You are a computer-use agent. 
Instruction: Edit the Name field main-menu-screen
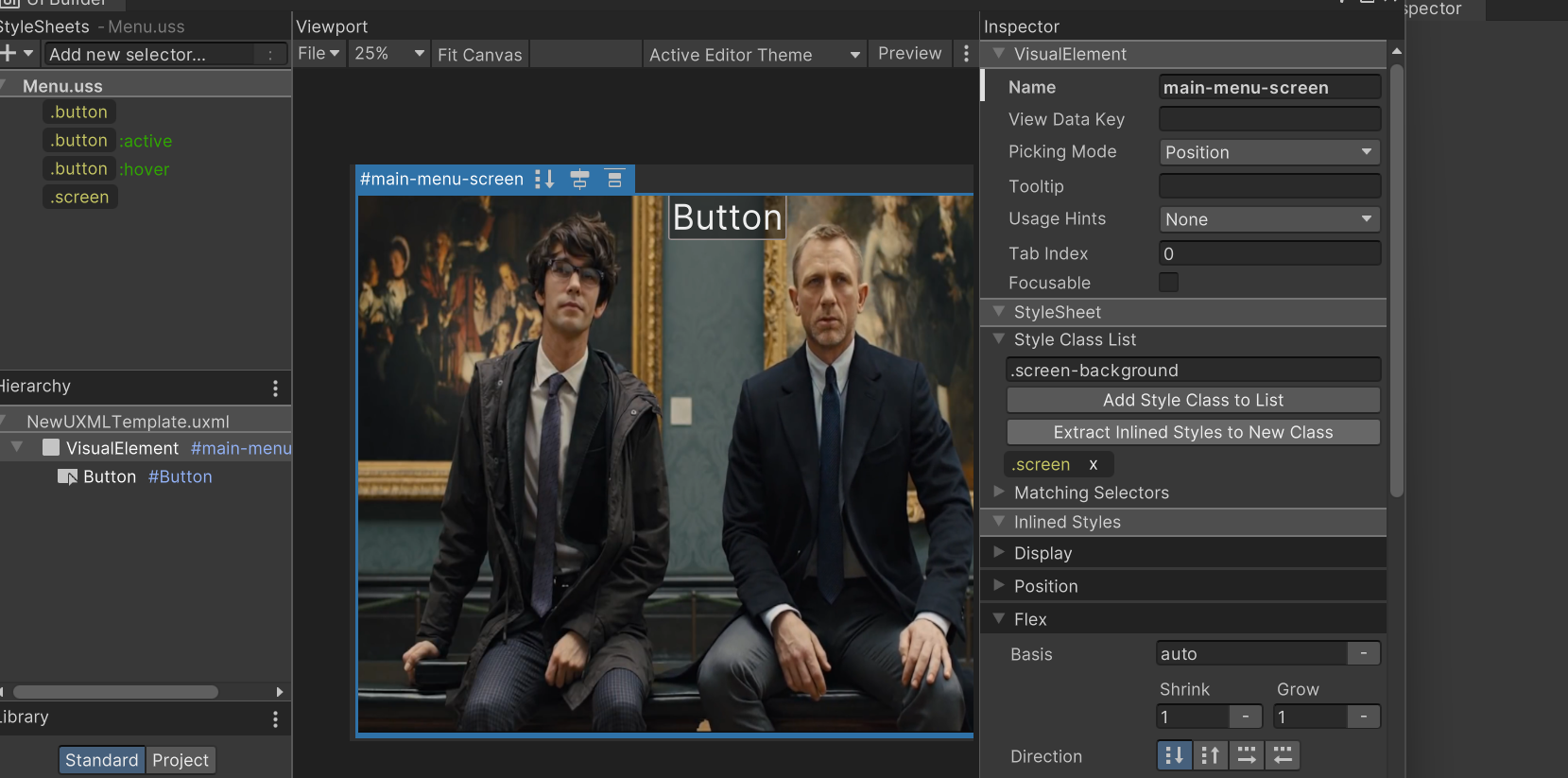point(1269,87)
